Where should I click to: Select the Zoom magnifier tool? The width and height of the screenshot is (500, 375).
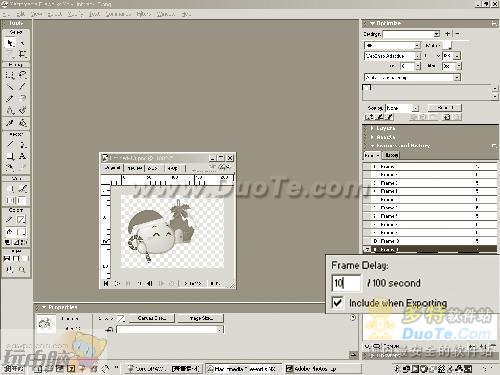22,270
